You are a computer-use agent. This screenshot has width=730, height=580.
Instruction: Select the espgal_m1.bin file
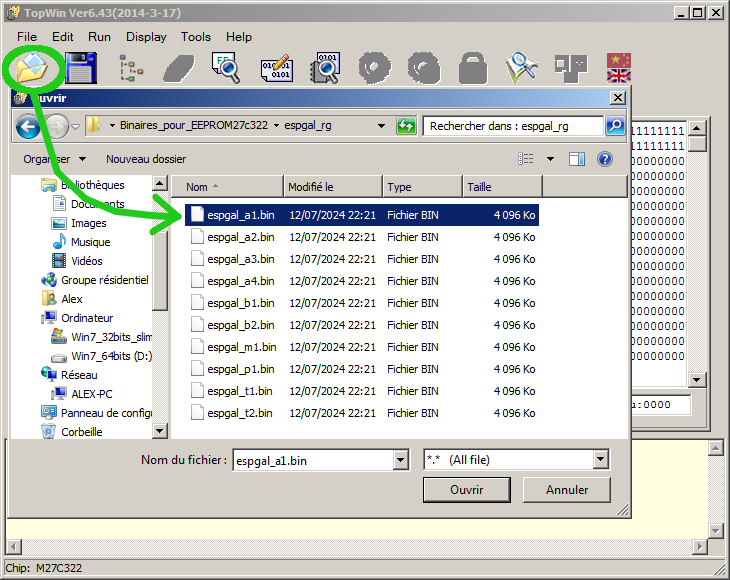click(241, 347)
